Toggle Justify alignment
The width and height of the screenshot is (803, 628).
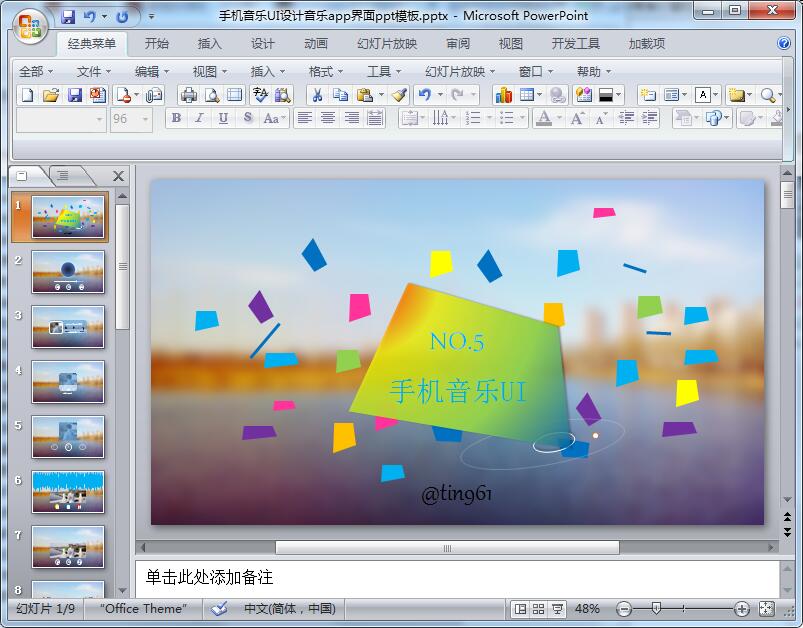[375, 118]
